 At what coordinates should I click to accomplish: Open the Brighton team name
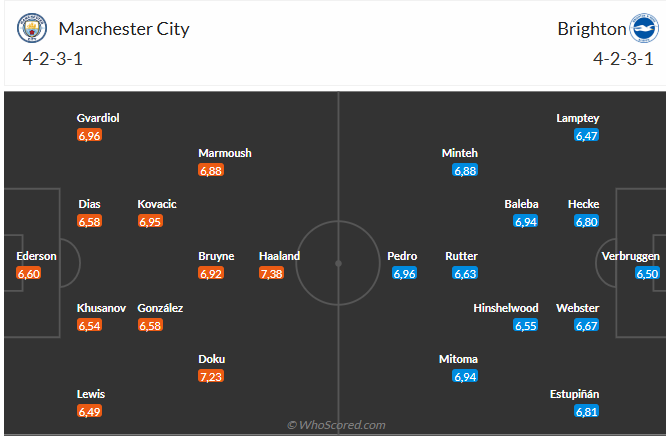[x=592, y=29]
